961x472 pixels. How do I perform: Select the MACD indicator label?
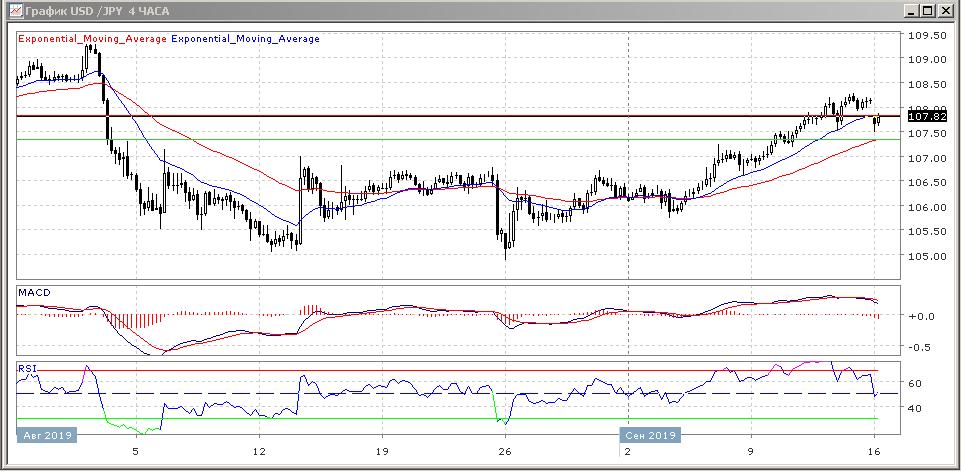tap(33, 293)
